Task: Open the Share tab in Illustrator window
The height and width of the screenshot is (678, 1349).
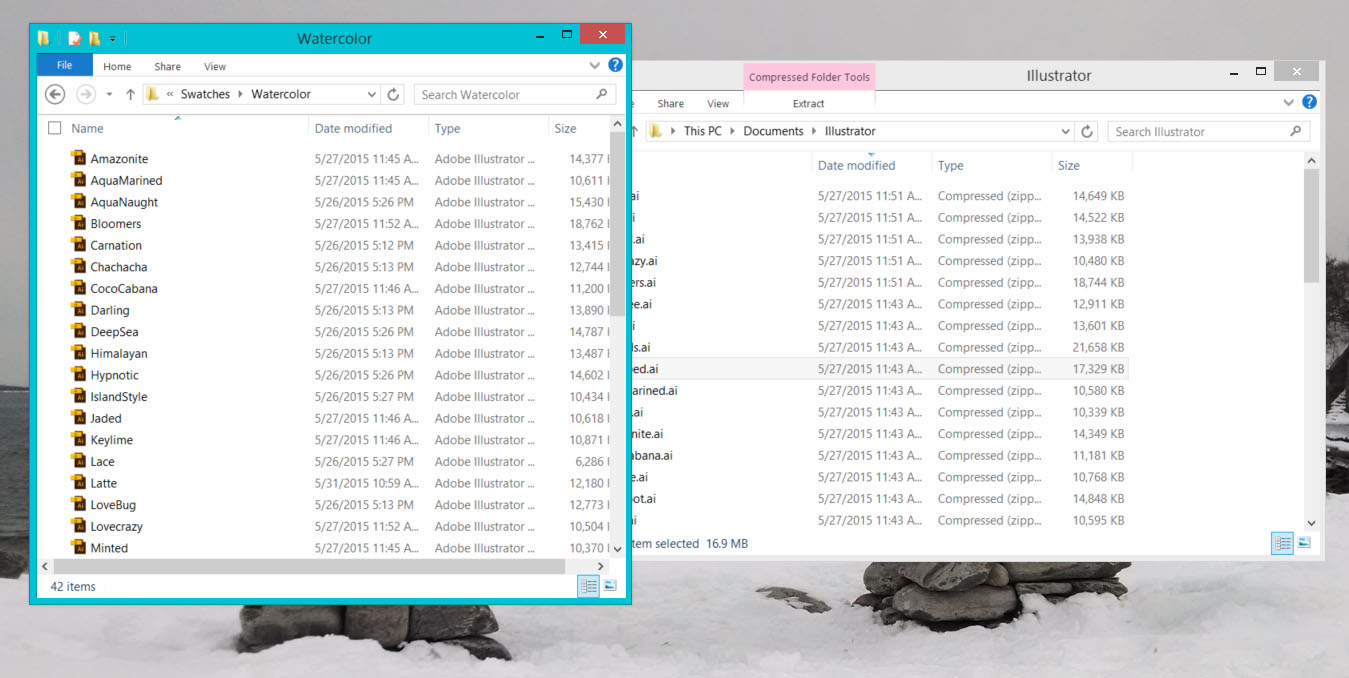Action: coord(671,103)
